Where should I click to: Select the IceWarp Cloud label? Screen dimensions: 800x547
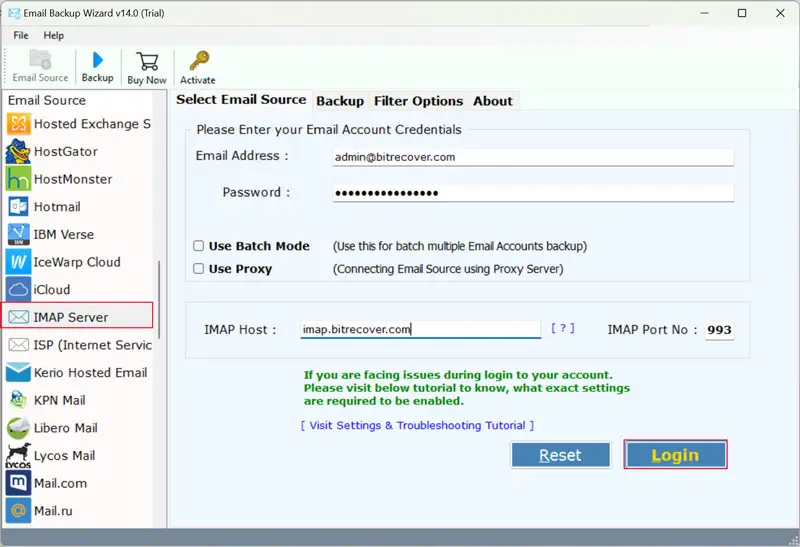pos(77,262)
